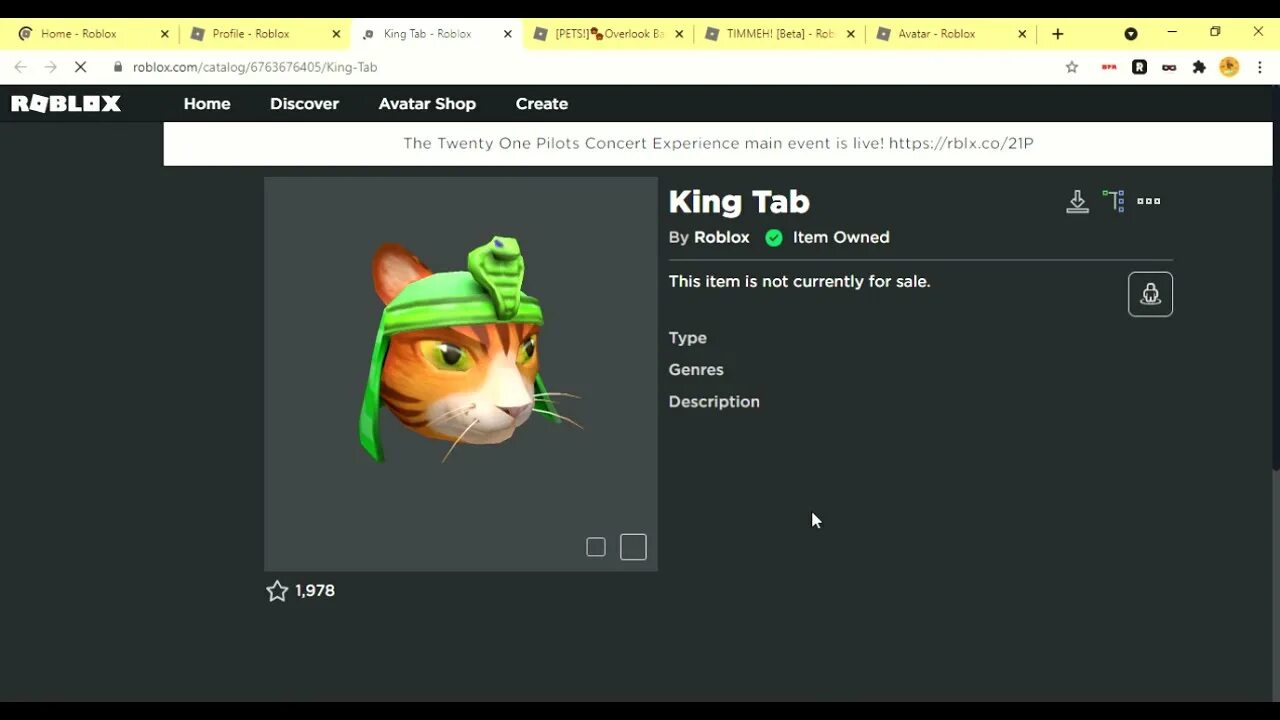Open Discover in Roblox navbar

304,104
